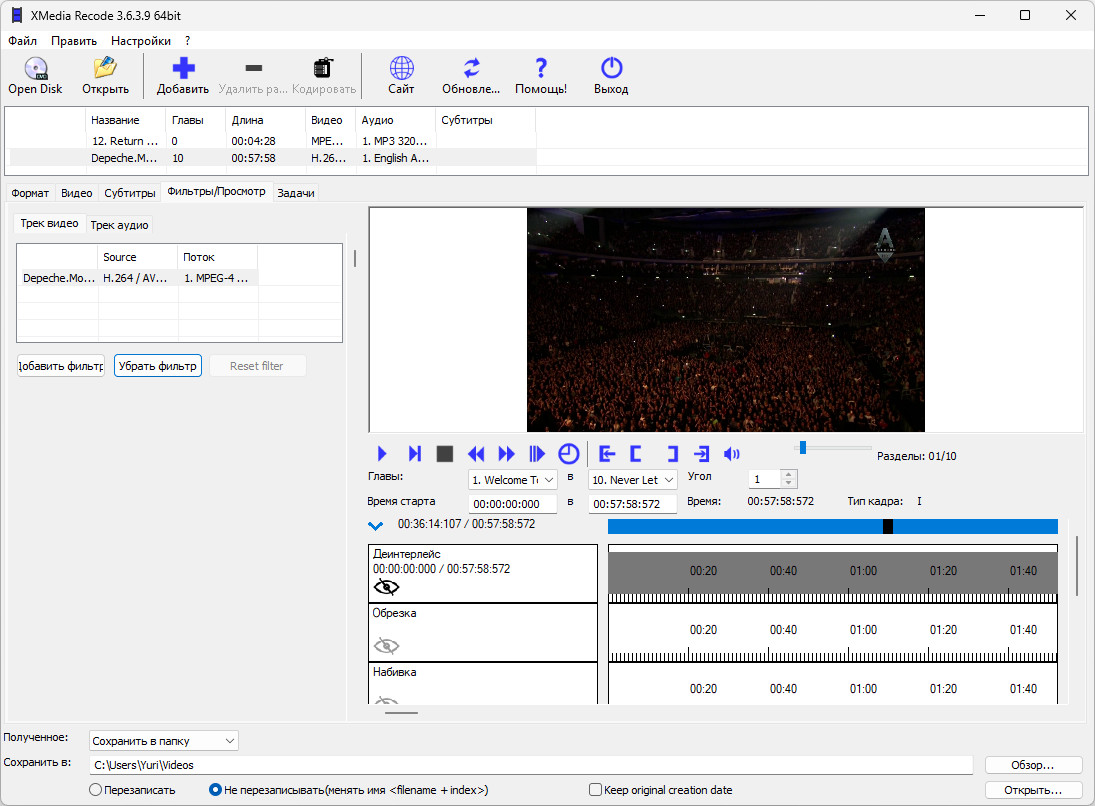Open Помощь! question mark icon
The height and width of the screenshot is (806, 1095).
pos(541,68)
